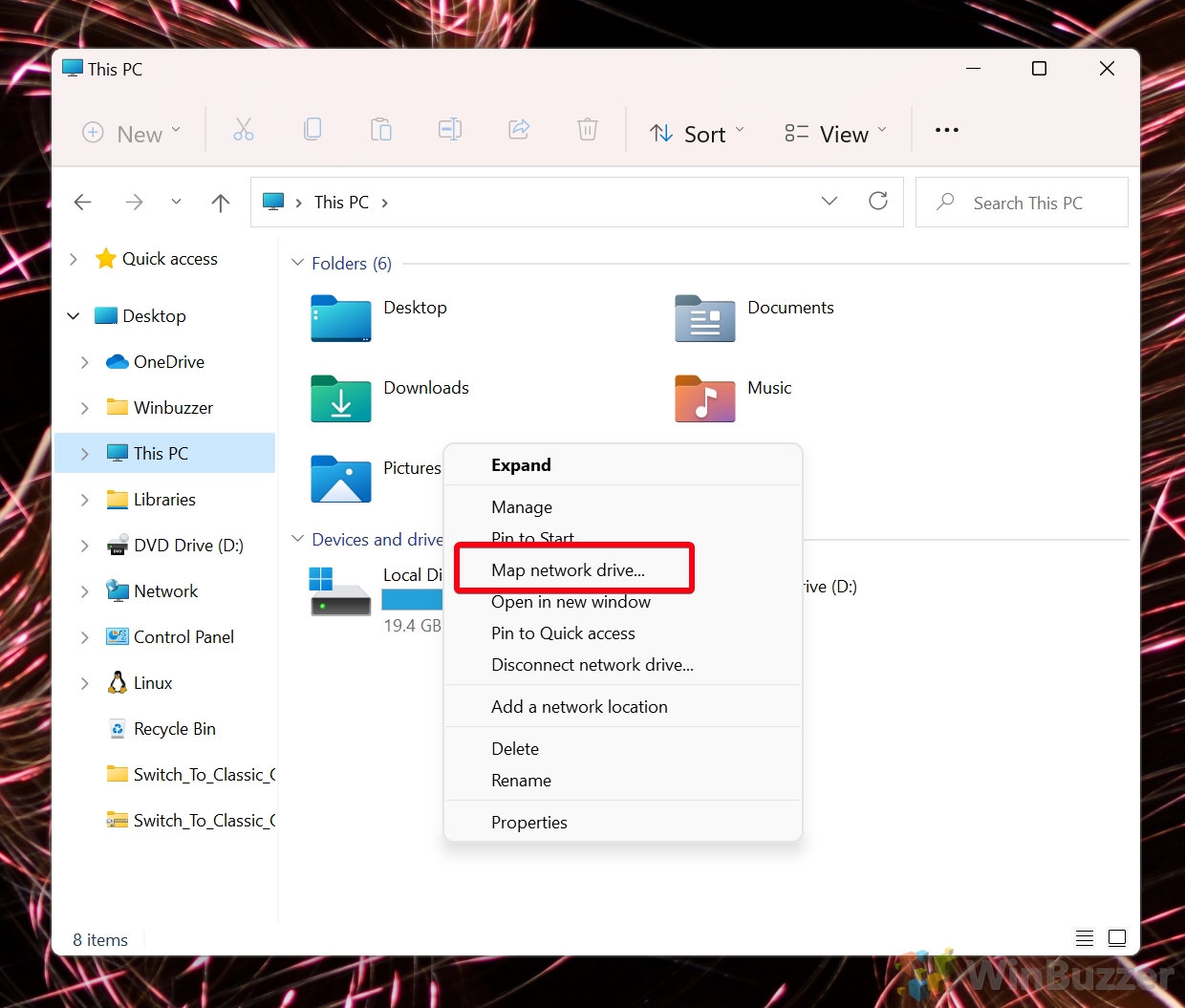Expand the Control Panel tree node
Screen dimensions: 1185x1008
85,637
